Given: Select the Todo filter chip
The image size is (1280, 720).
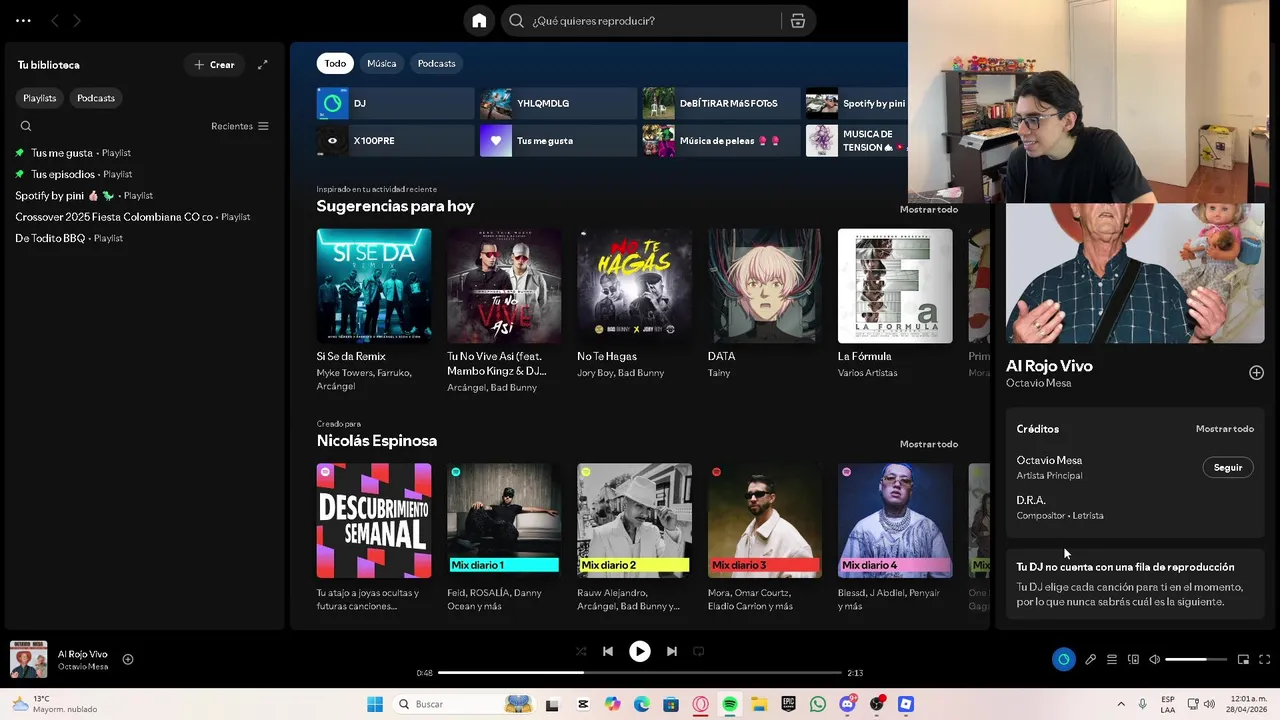Looking at the screenshot, I should pyautogui.click(x=335, y=63).
